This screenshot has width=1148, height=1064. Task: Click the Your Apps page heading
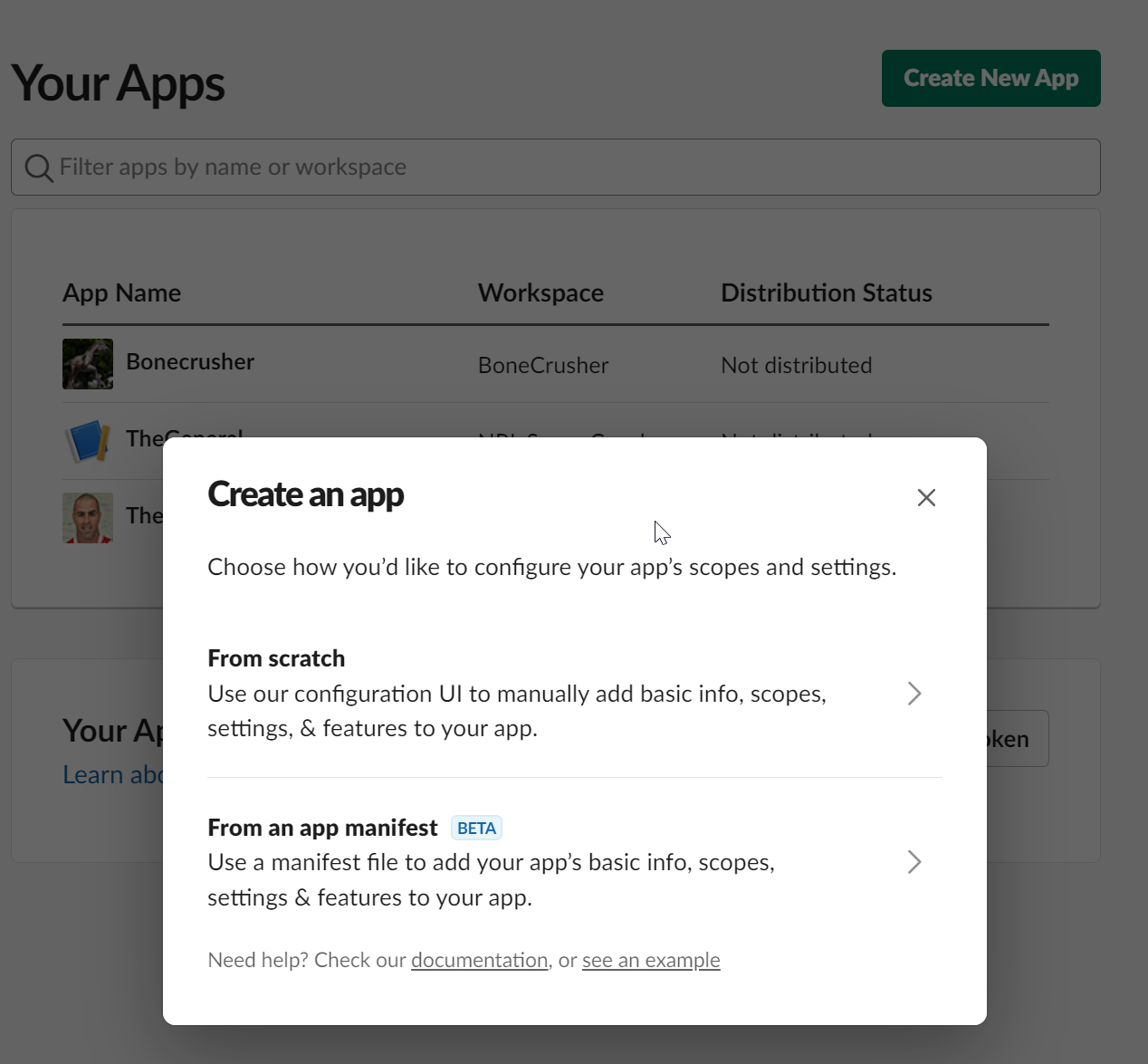pos(117,82)
